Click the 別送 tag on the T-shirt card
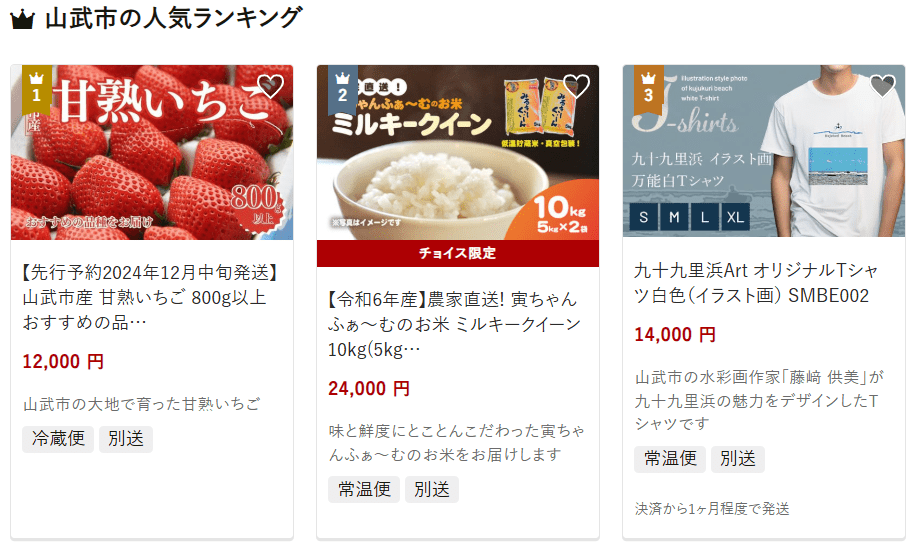 pos(738,458)
